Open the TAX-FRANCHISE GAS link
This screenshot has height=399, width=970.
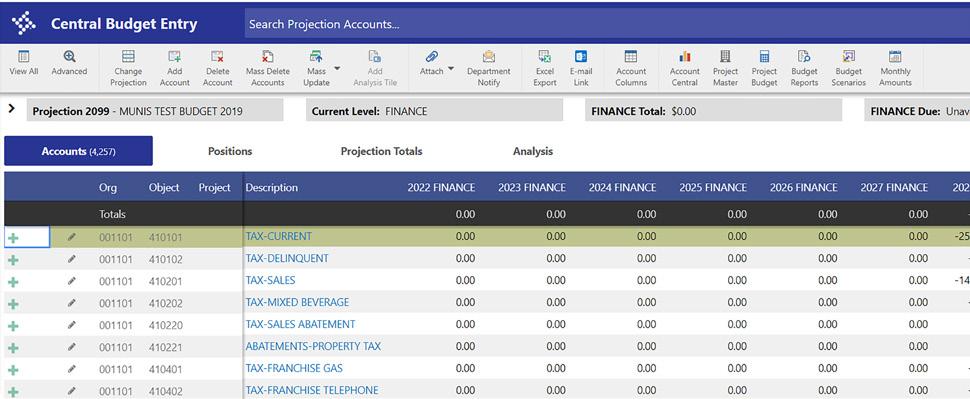point(294,368)
